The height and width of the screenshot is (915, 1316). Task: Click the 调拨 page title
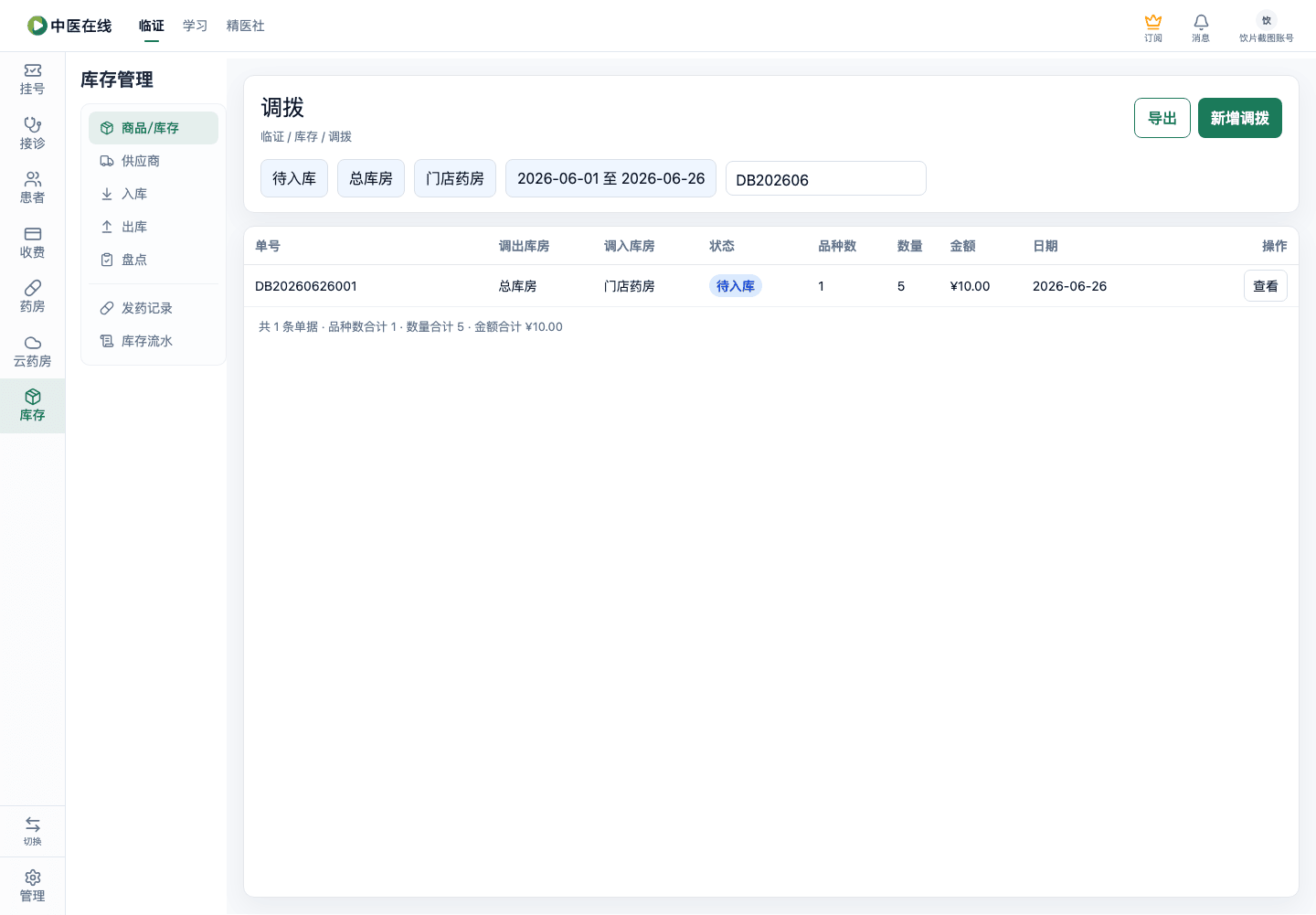[282, 108]
